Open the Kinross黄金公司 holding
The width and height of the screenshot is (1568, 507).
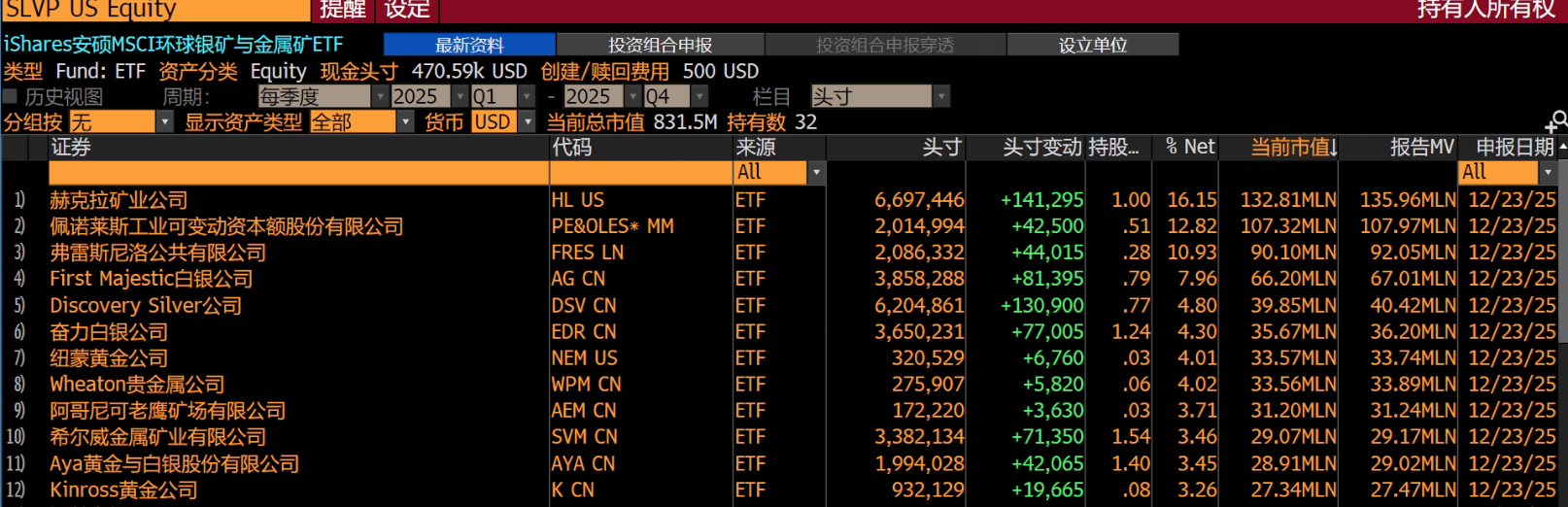123,490
